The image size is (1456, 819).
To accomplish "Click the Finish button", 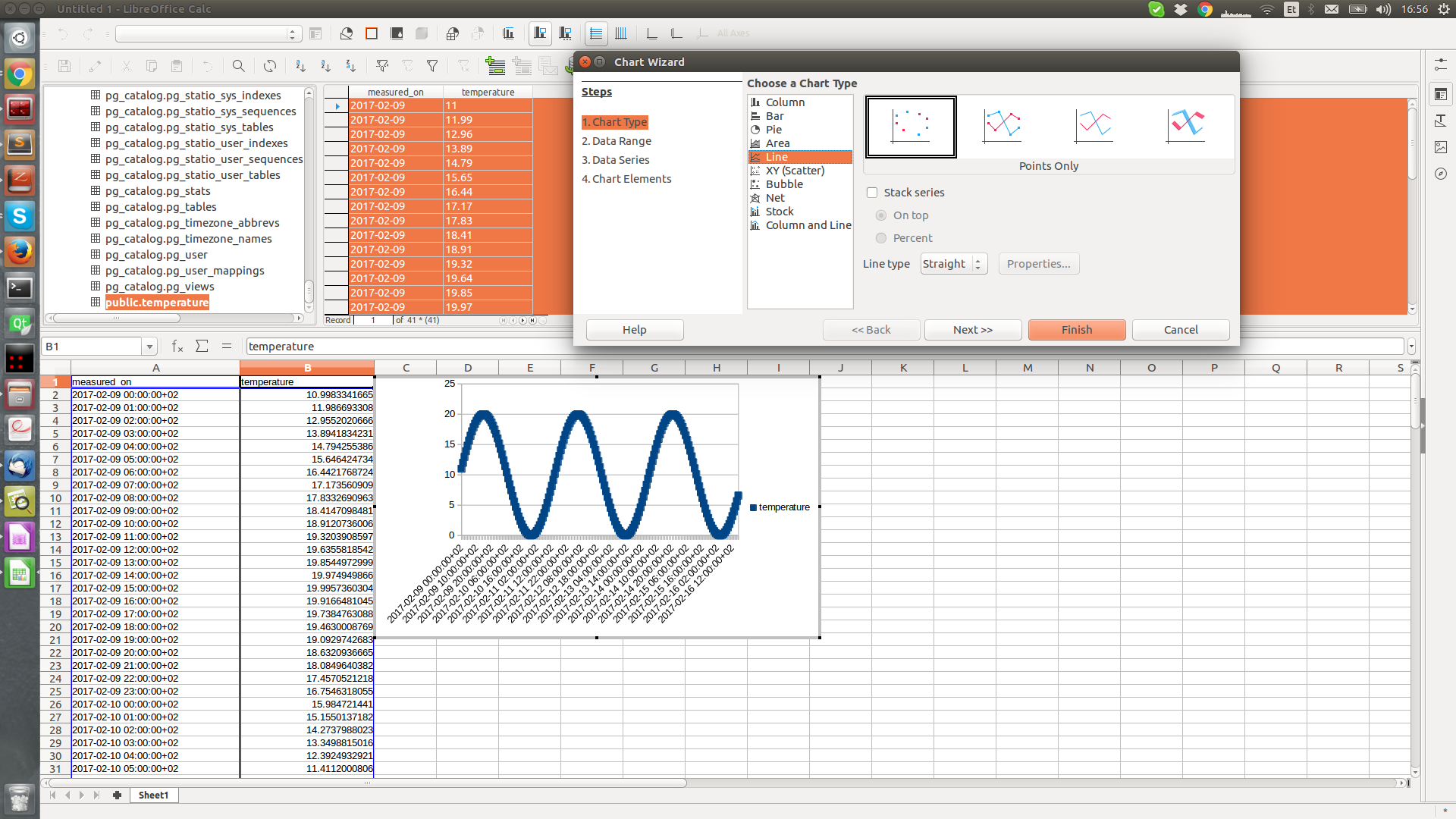I will point(1076,330).
